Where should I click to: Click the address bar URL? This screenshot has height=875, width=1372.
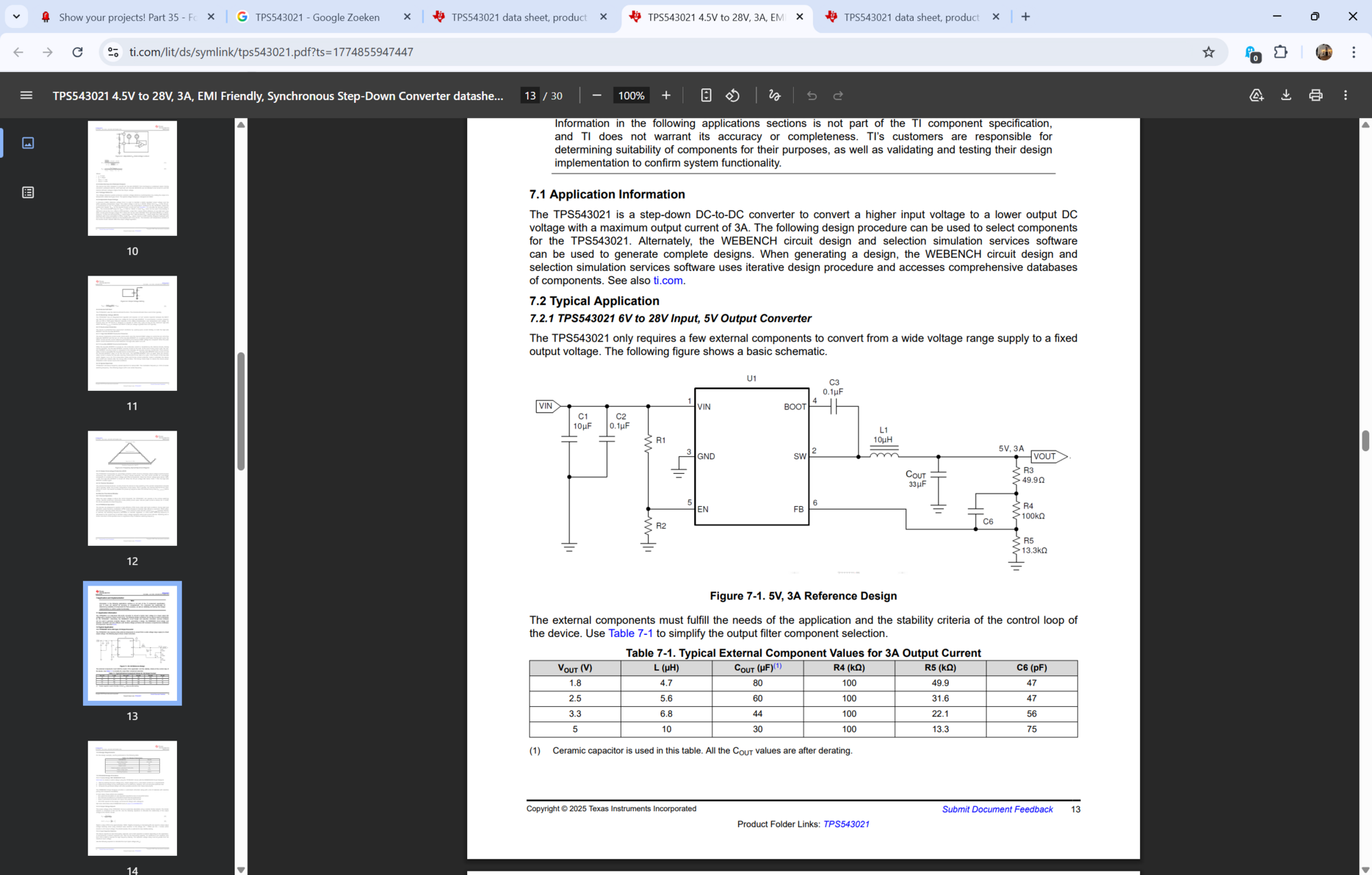(271, 52)
